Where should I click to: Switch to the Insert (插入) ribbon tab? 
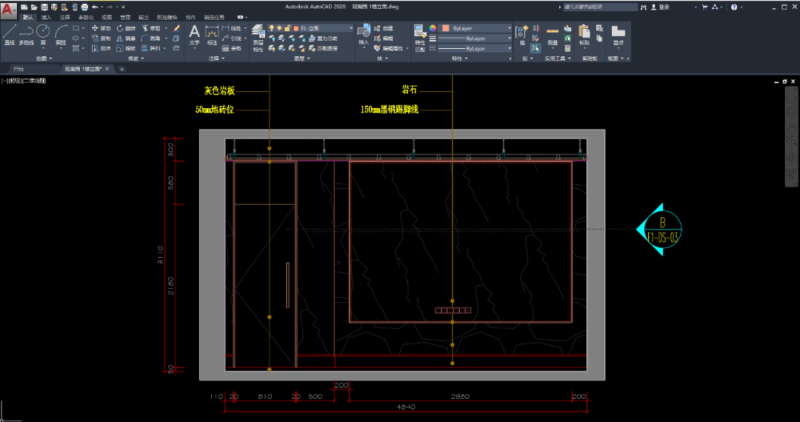coord(46,18)
